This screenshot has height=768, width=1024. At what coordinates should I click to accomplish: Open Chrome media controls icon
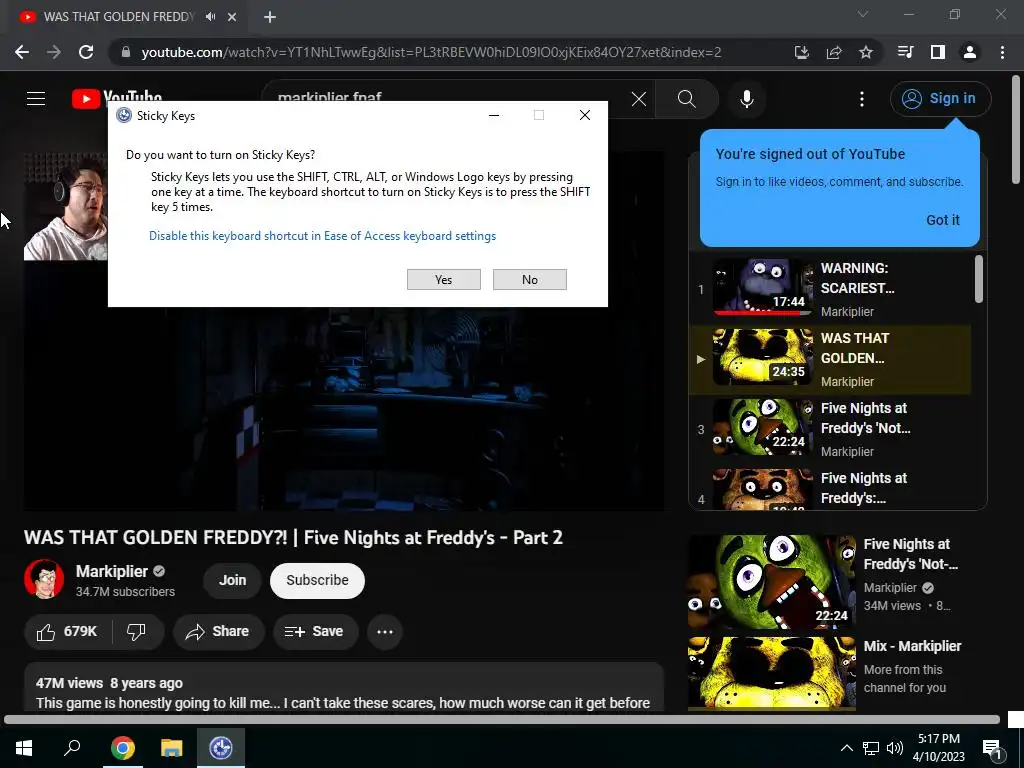coord(905,52)
